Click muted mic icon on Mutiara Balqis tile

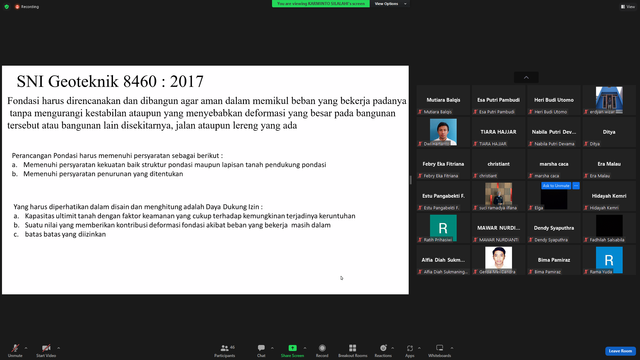coord(420,112)
